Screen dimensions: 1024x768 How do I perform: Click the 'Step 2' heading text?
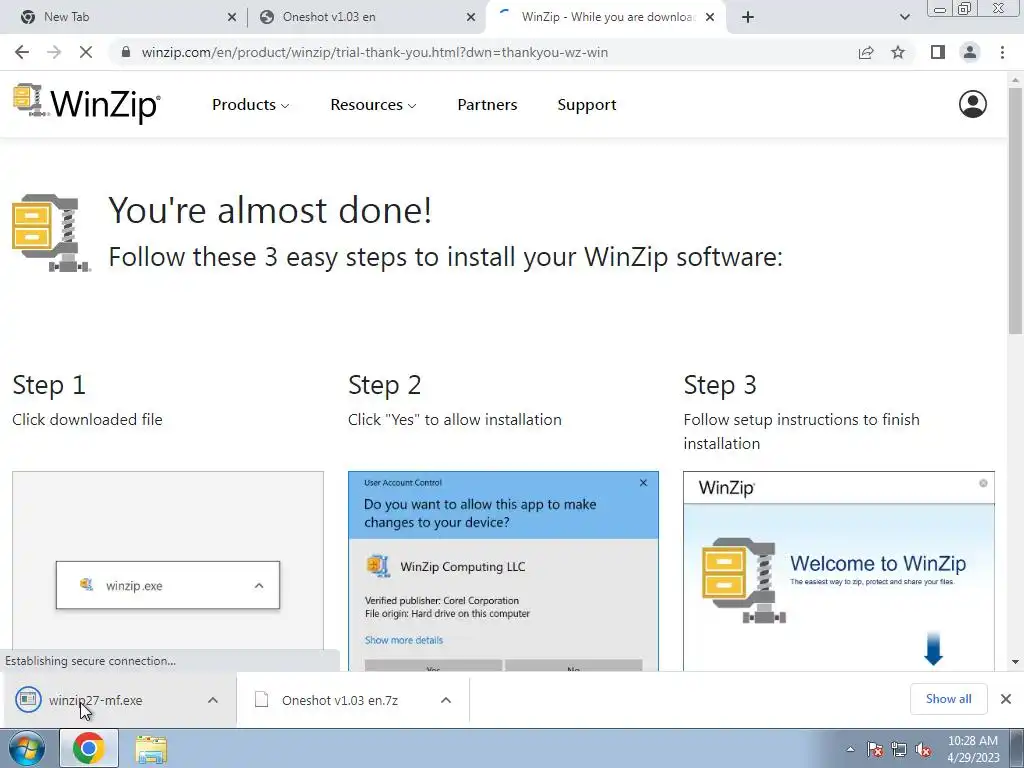(x=385, y=385)
